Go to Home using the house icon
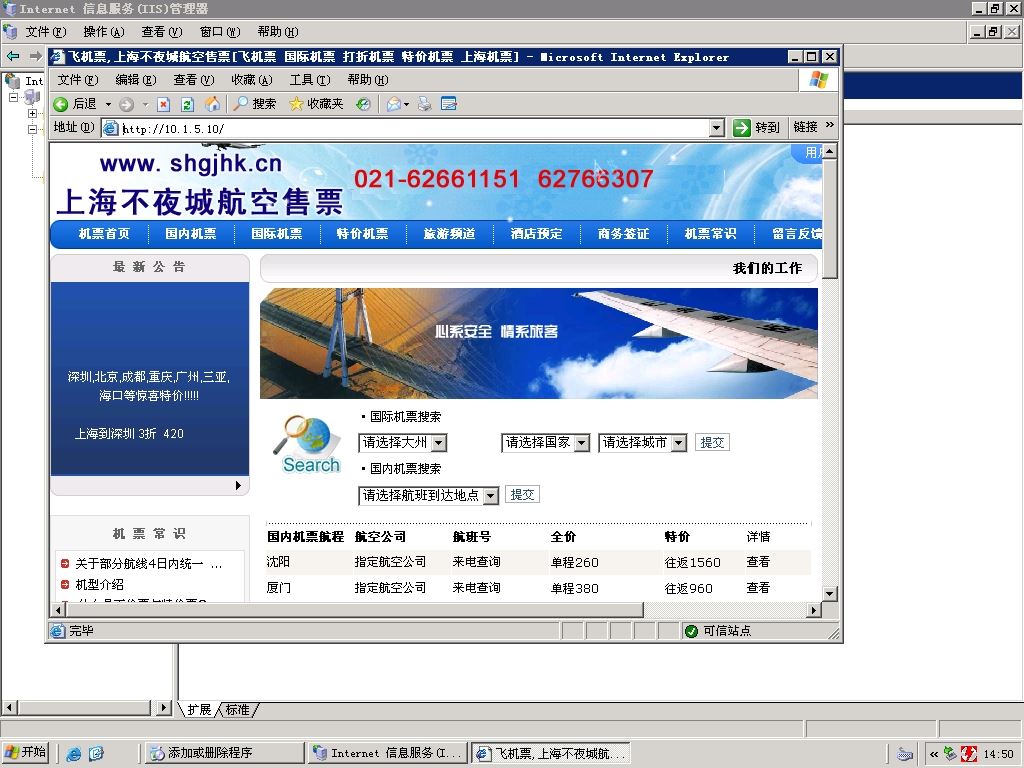Image resolution: width=1024 pixels, height=768 pixels. pos(212,104)
